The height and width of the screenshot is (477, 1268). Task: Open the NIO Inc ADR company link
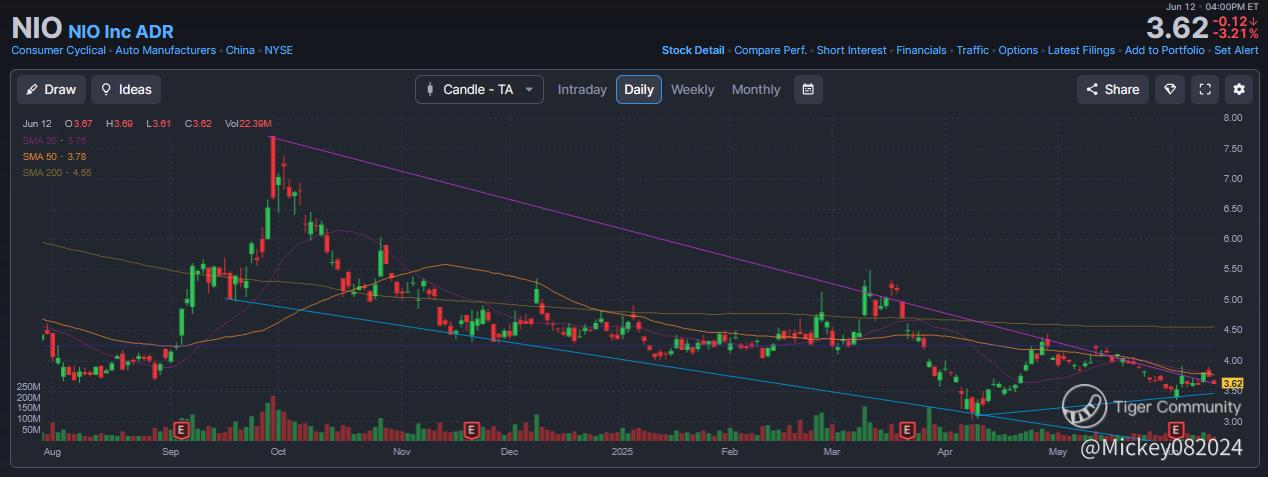121,32
